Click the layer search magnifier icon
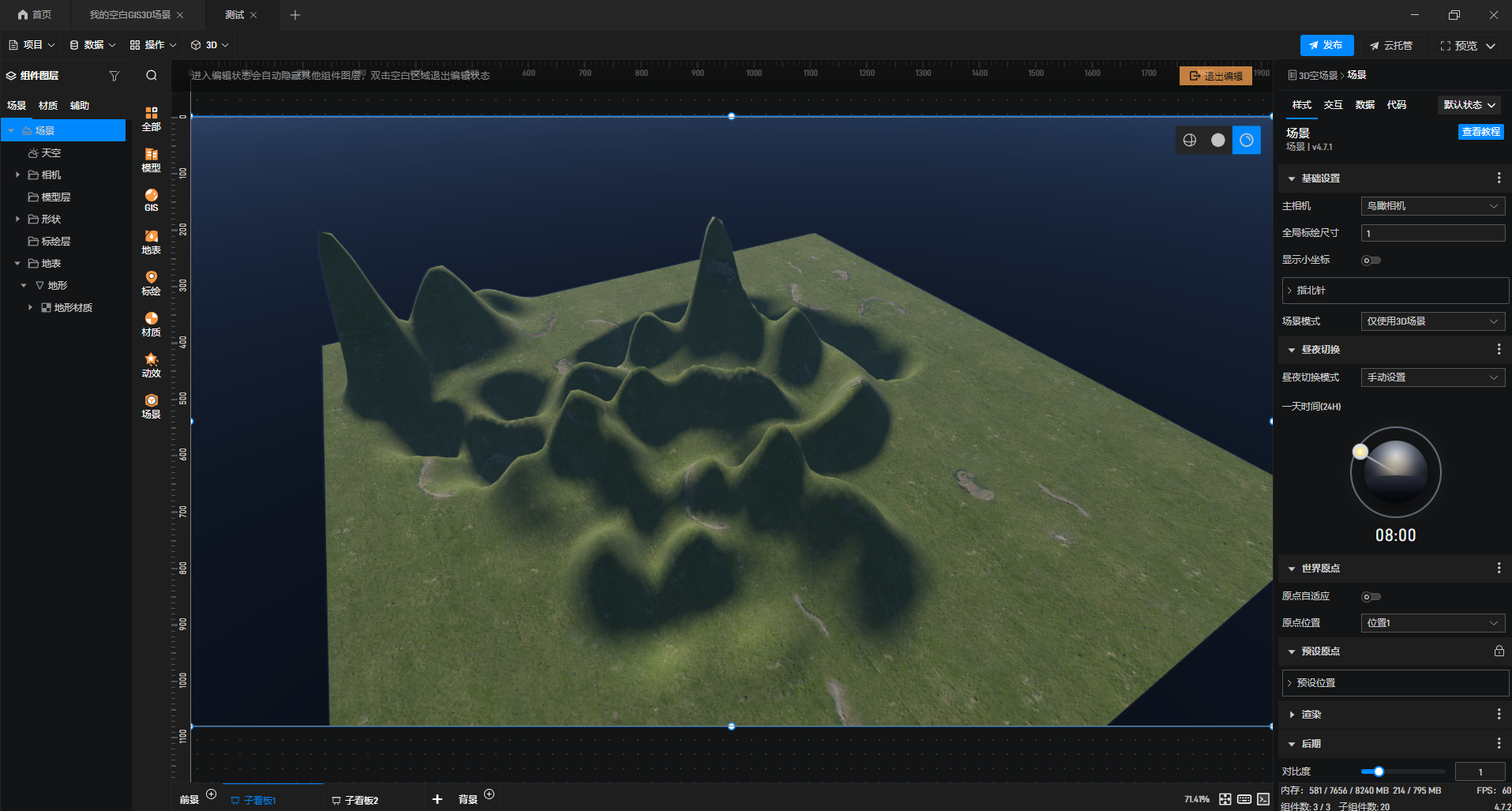Viewport: 1512px width, 811px height. click(x=152, y=76)
